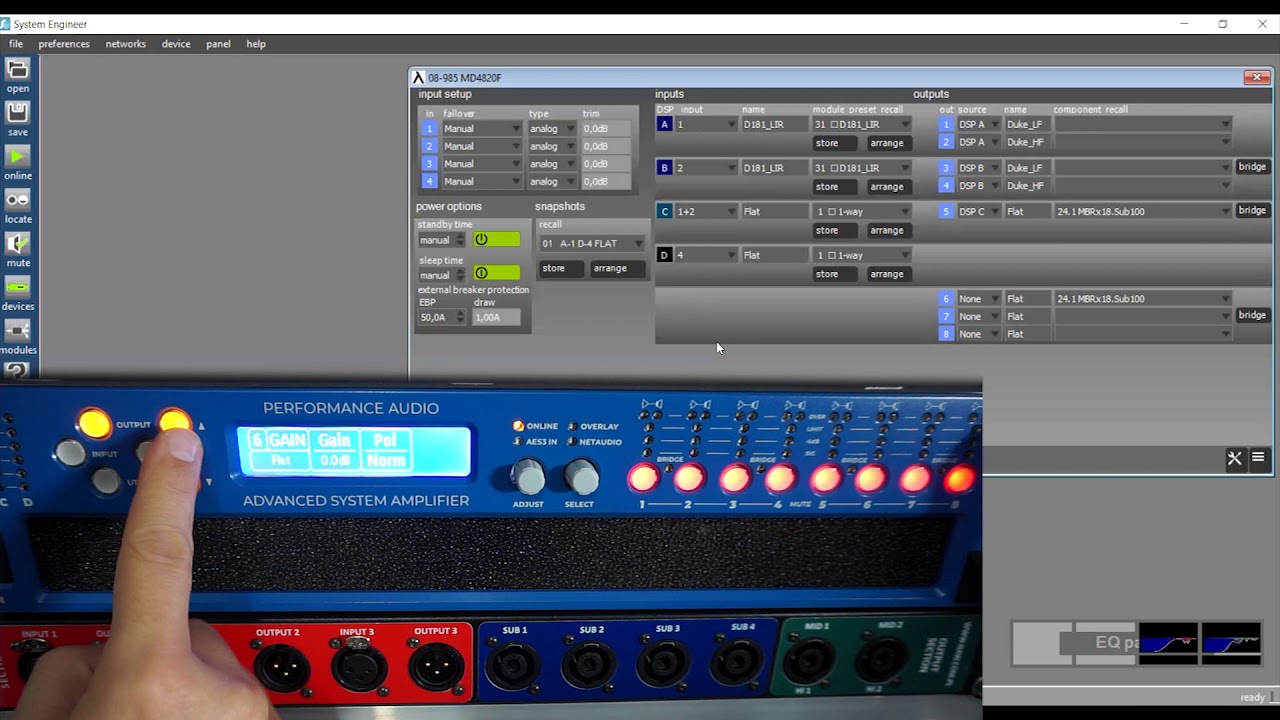The width and height of the screenshot is (1280, 720).
Task: Click the save floppy icon
Action: click(x=18, y=113)
